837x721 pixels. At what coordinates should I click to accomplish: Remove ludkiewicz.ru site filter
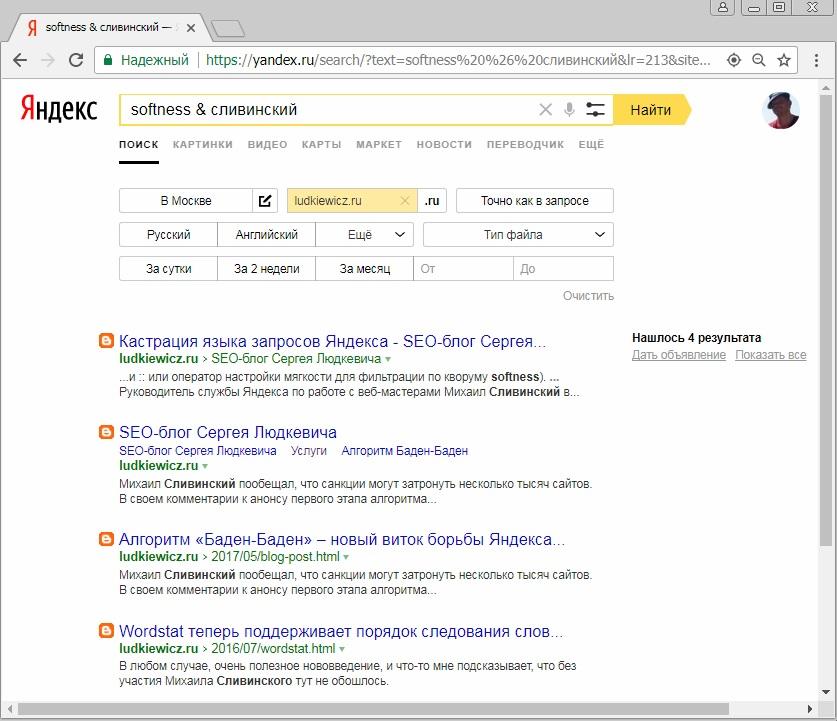(405, 201)
